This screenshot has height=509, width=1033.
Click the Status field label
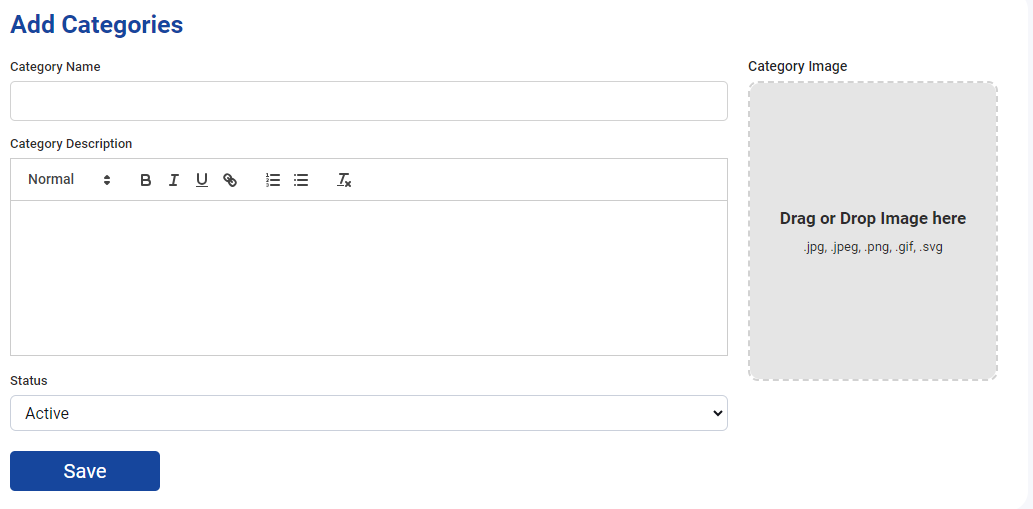point(29,381)
